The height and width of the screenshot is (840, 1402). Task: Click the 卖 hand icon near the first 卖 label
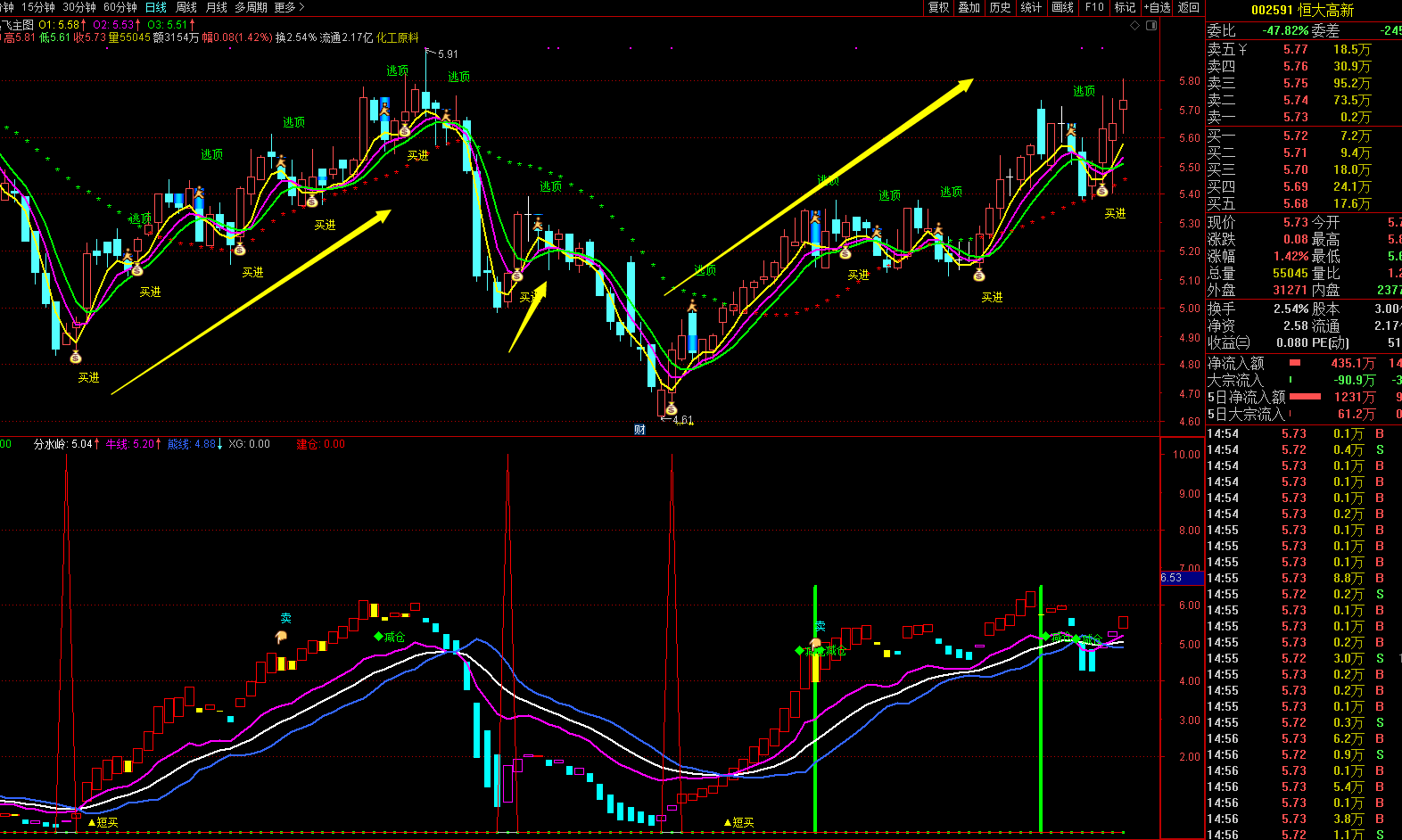pos(281,637)
